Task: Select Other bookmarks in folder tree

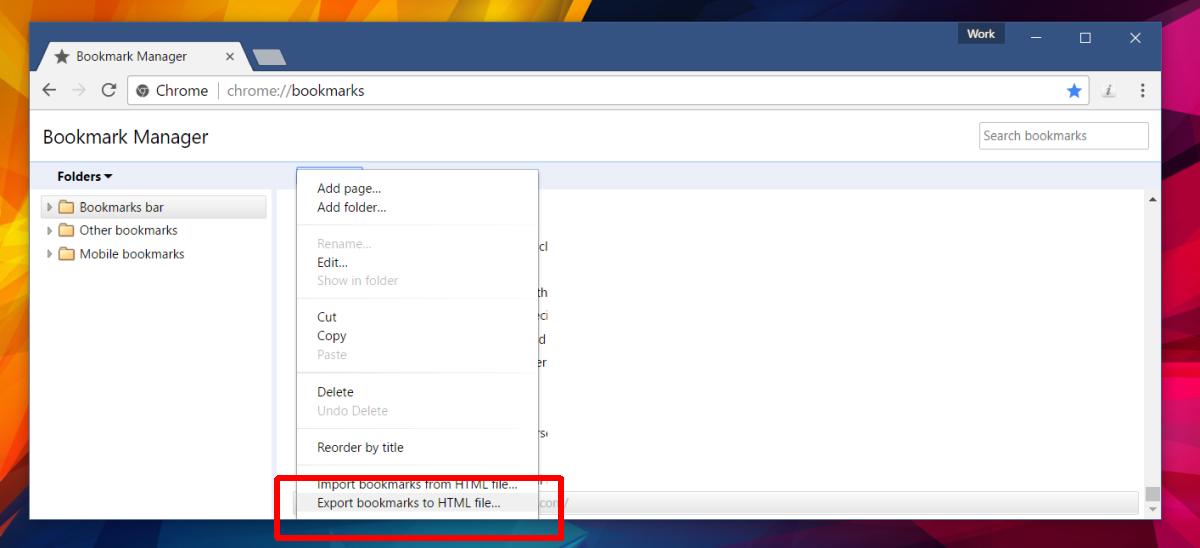Action: 128,230
